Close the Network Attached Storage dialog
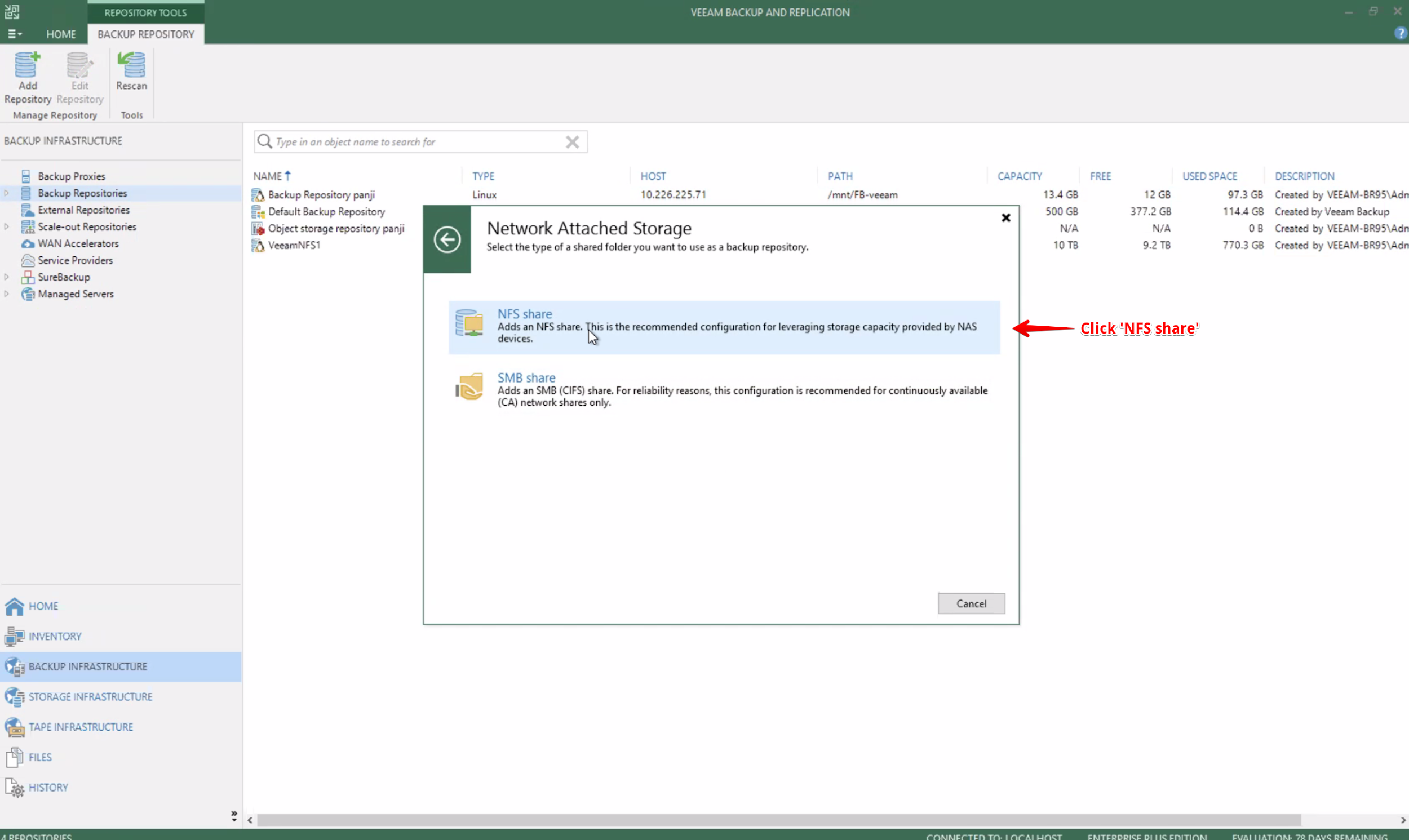The height and width of the screenshot is (840, 1409). point(1005,218)
